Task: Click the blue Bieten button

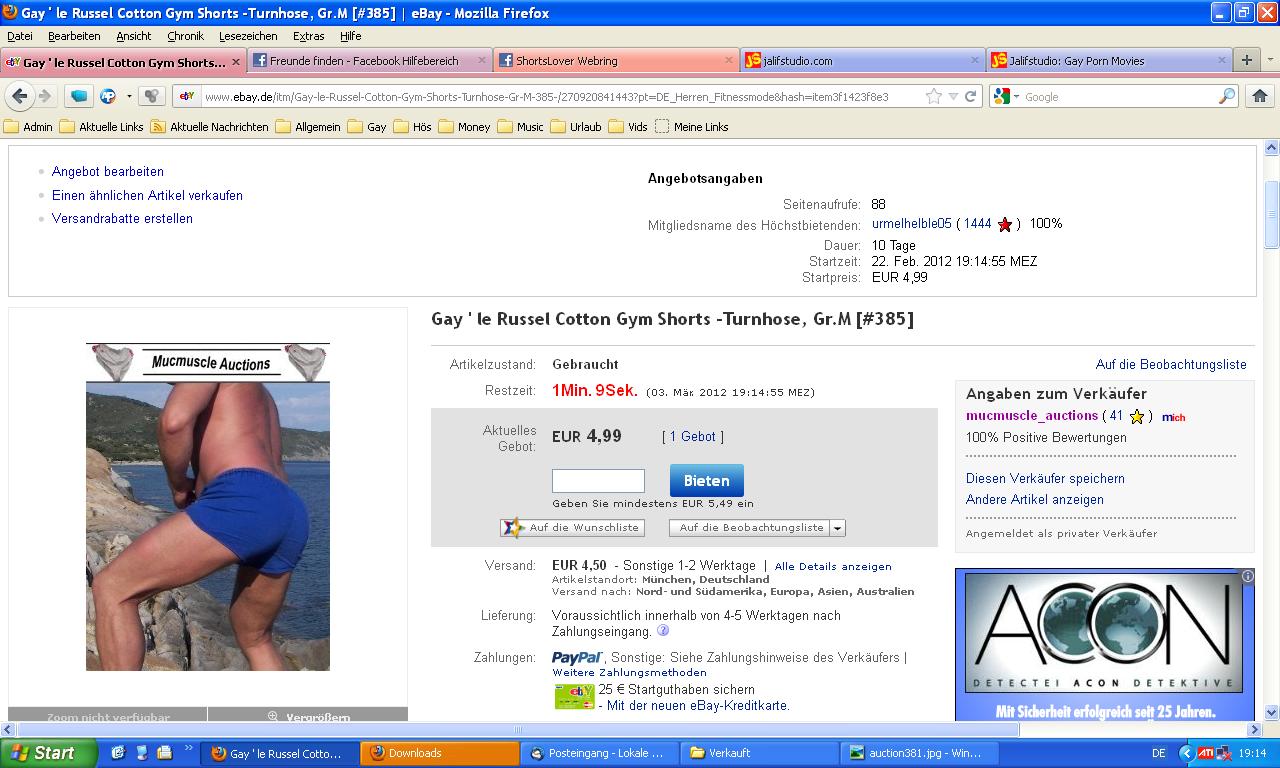Action: point(706,481)
